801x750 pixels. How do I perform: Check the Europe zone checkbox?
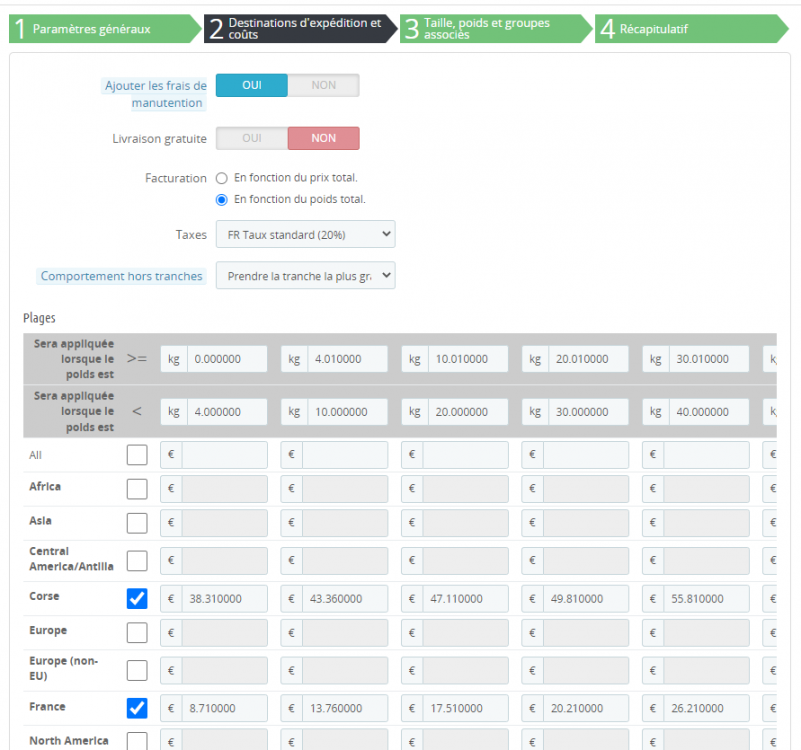pos(137,632)
